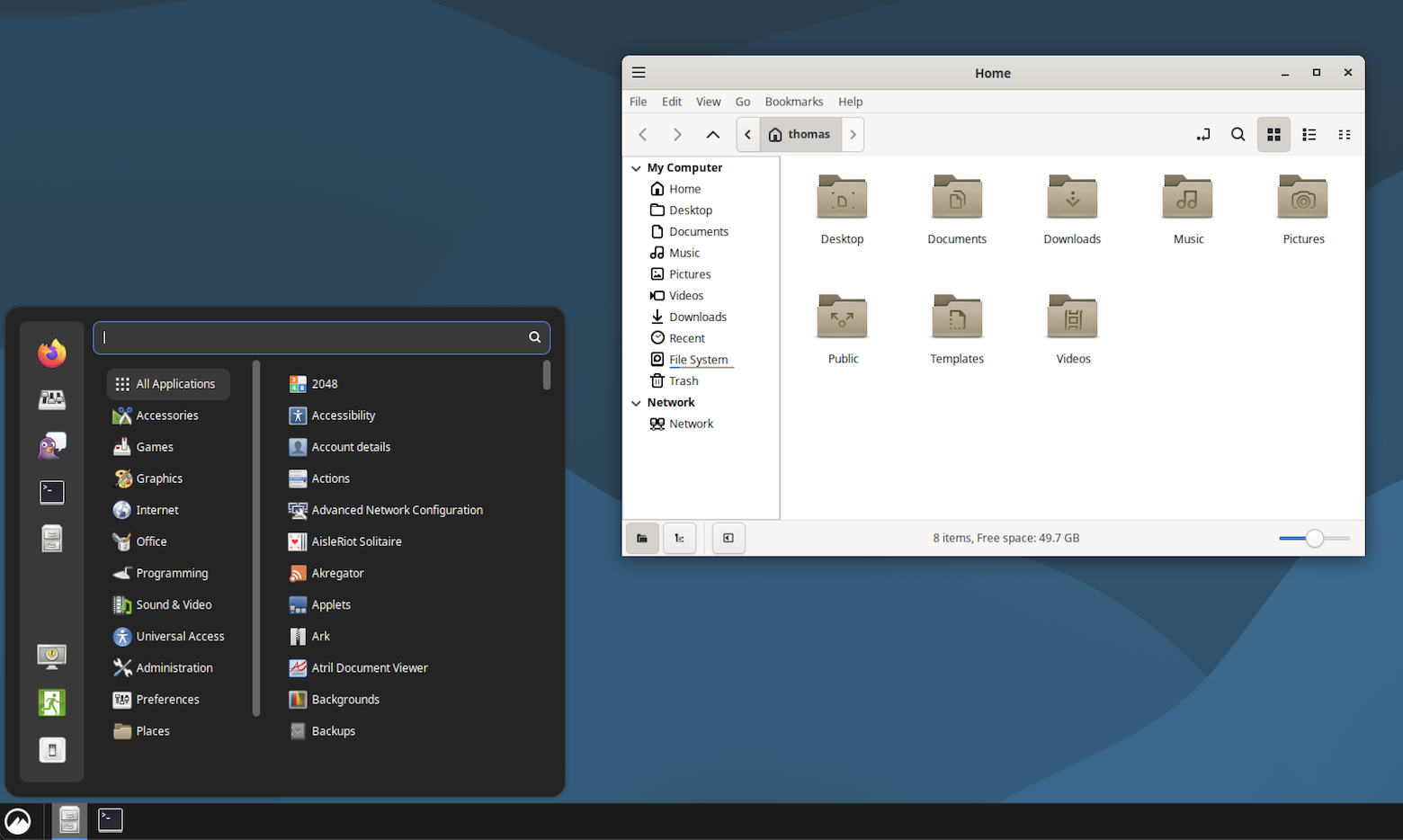Click the zoom slider in the status bar
1403x840 pixels.
[x=1314, y=539]
